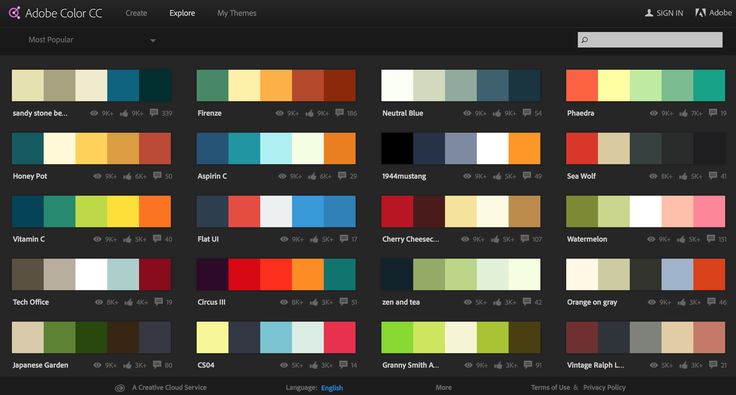The height and width of the screenshot is (395, 736).
Task: Open the Vitamin C theme title
Action: point(29,239)
